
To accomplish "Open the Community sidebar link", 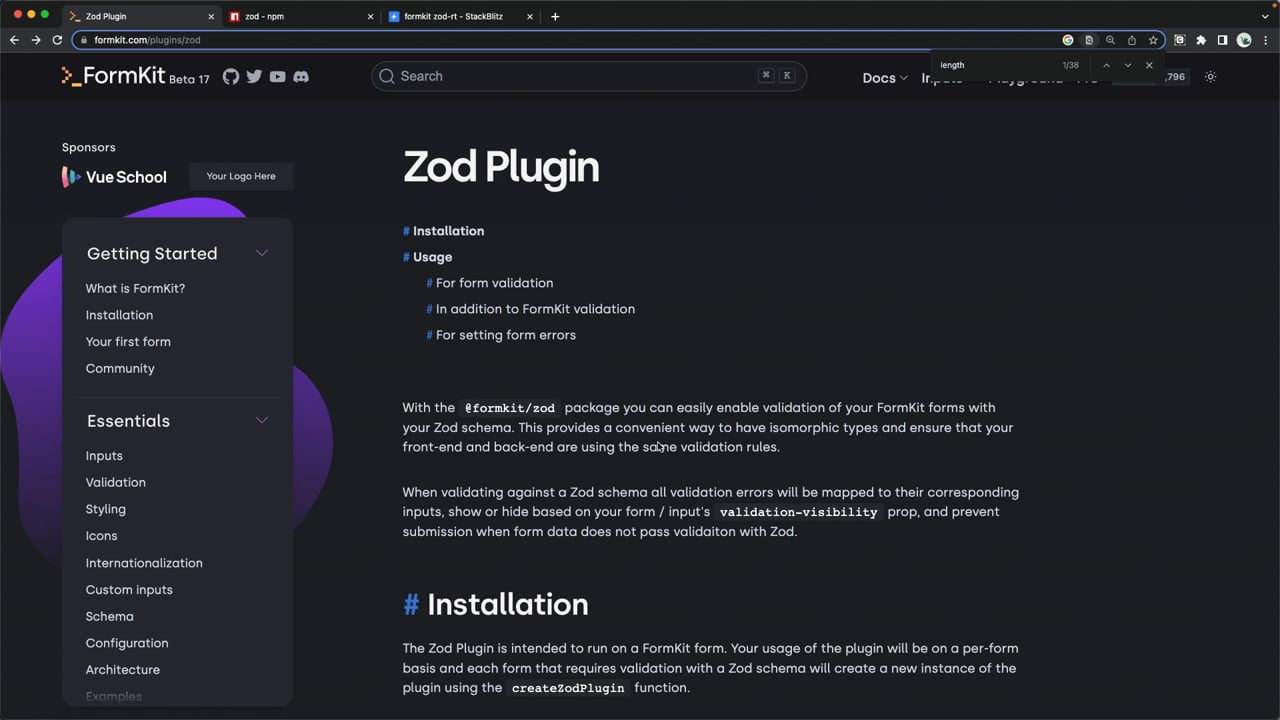I will pyautogui.click(x=120, y=368).
